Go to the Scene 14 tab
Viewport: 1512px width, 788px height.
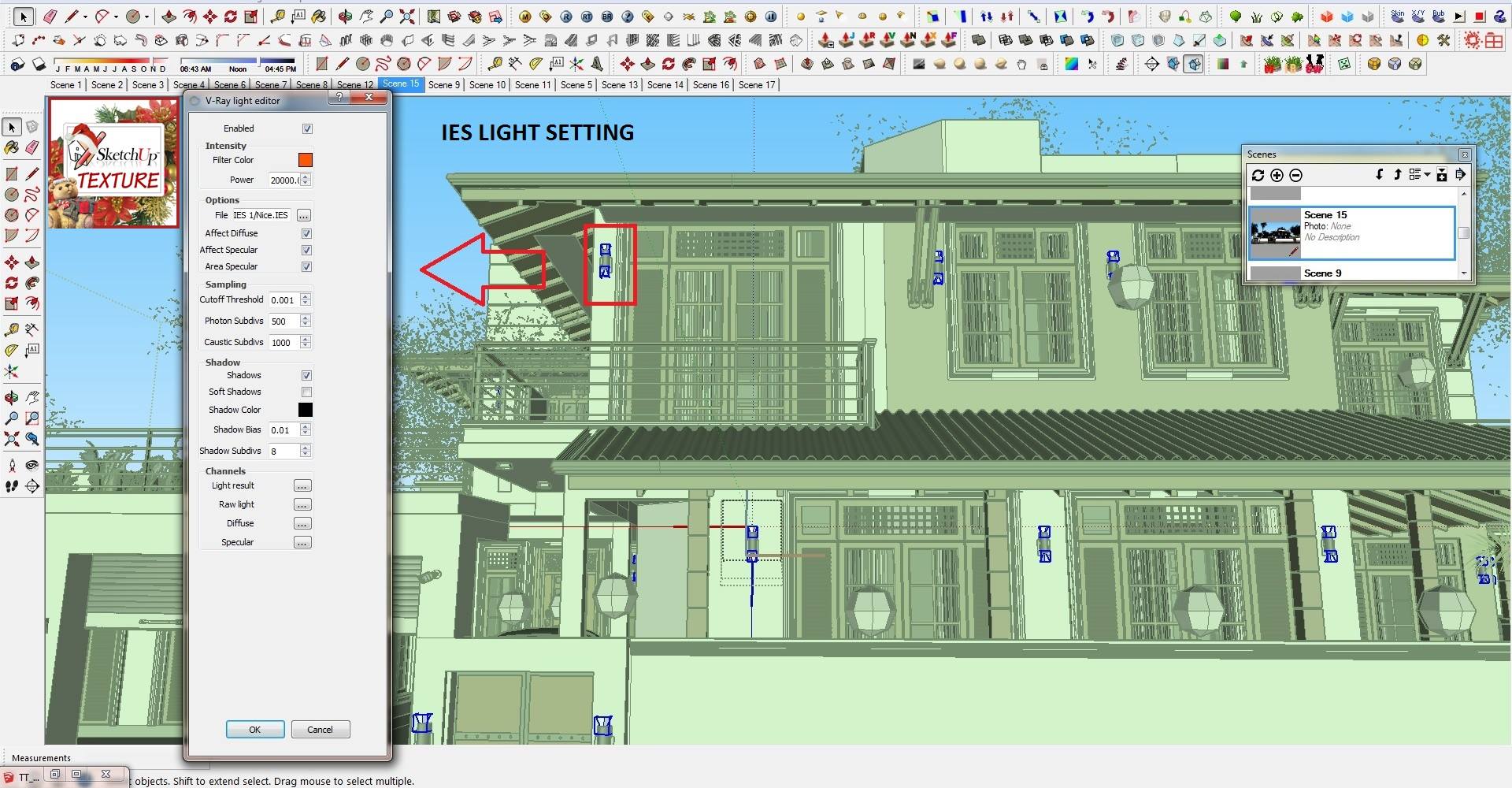(665, 84)
